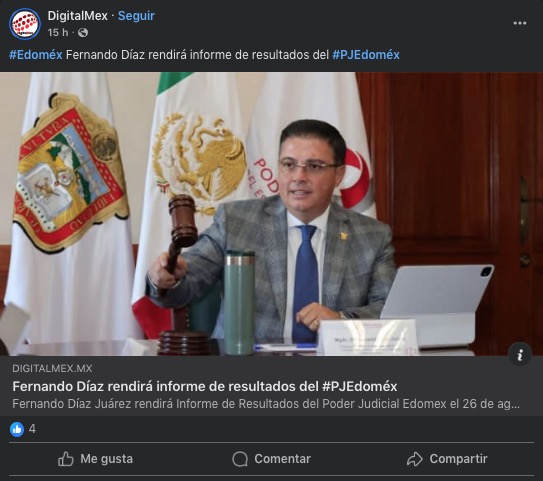Click the public globe audience icon
This screenshot has width=543, height=481.
pos(83,33)
